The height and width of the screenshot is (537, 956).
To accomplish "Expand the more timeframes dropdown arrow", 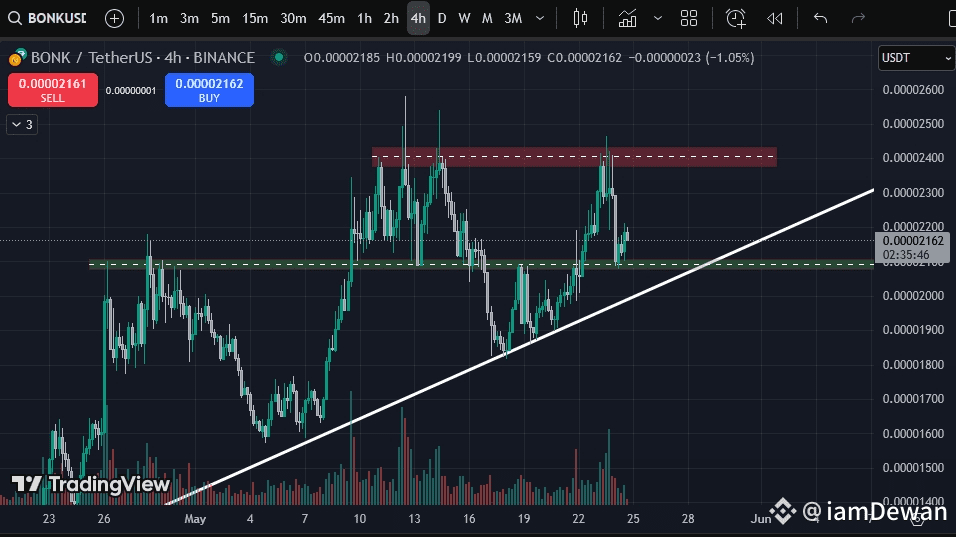I will coord(540,18).
